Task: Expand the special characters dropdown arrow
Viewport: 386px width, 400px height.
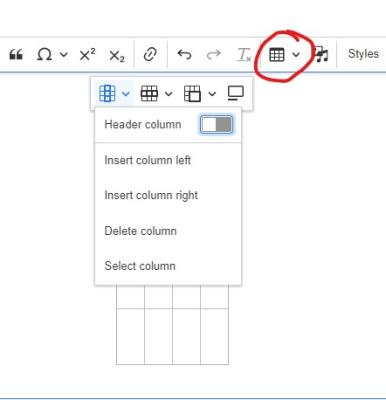Action: [64, 54]
